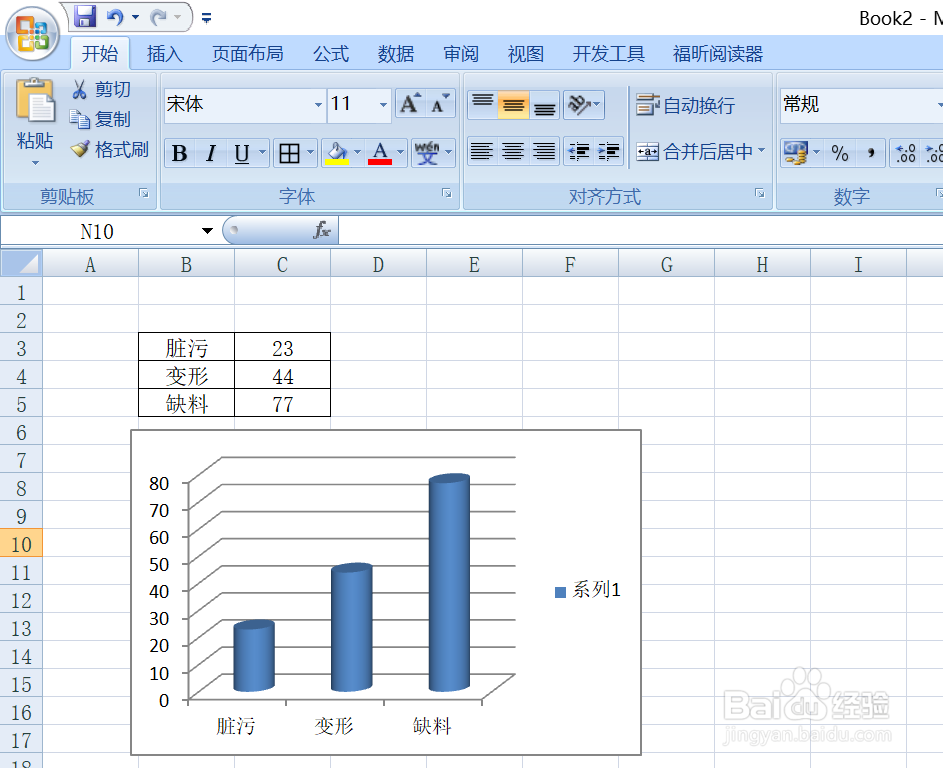Click the Name Box showing N10
The height and width of the screenshot is (768, 943).
click(97, 231)
